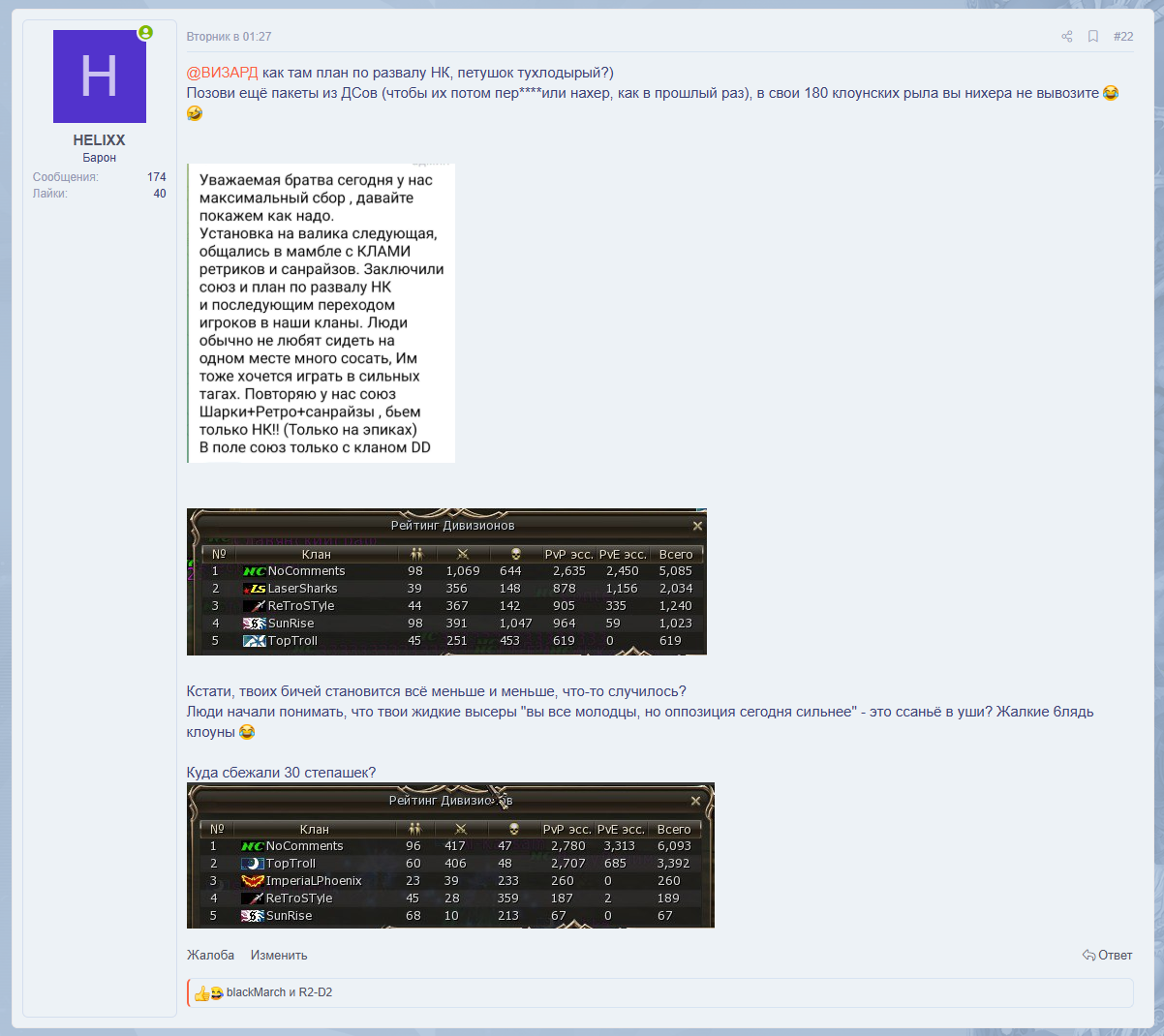Image resolution: width=1164 pixels, height=1036 pixels.
Task: Open the quoted chat message screenshot
Action: tap(321, 313)
